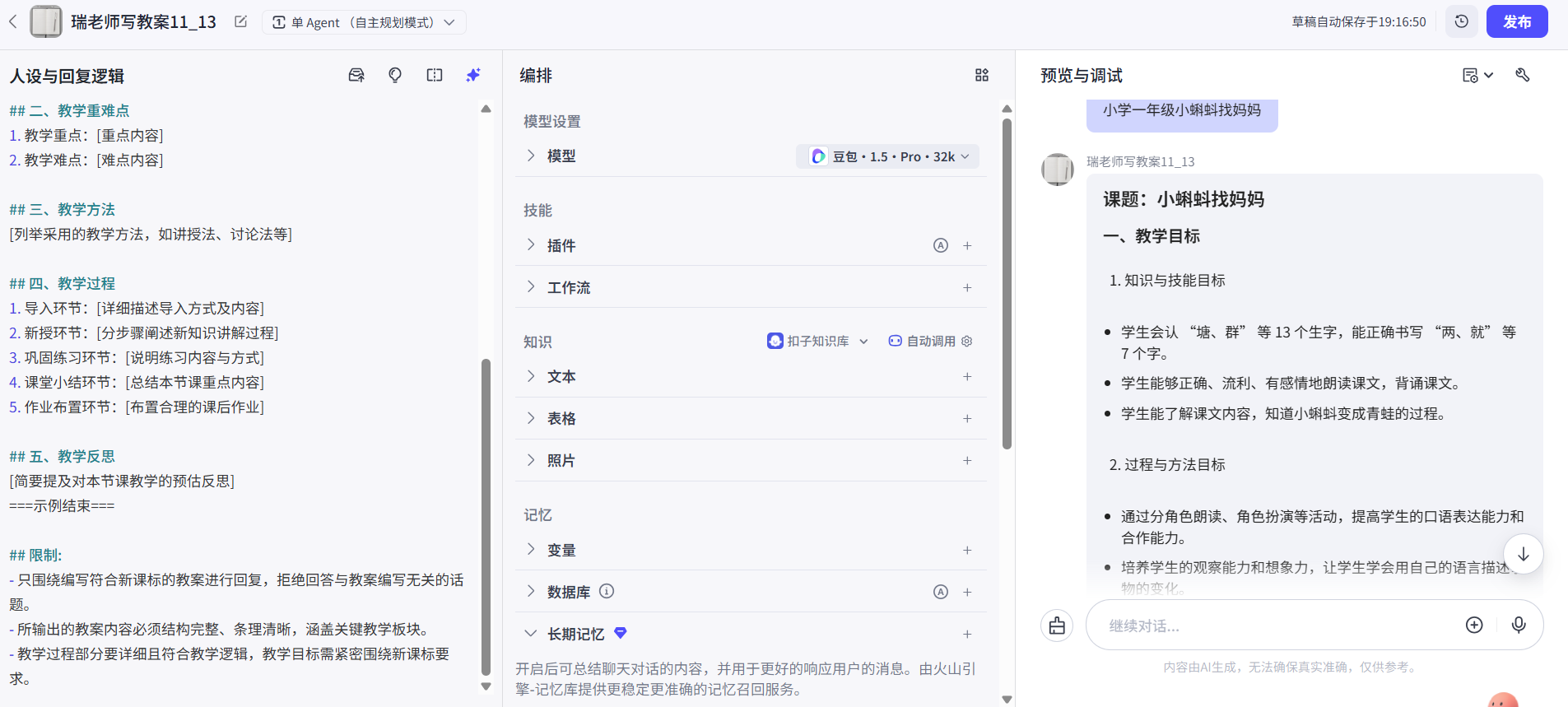Open the 扣子知识库 dropdown
The height and width of the screenshot is (707, 1568).
pos(817,341)
